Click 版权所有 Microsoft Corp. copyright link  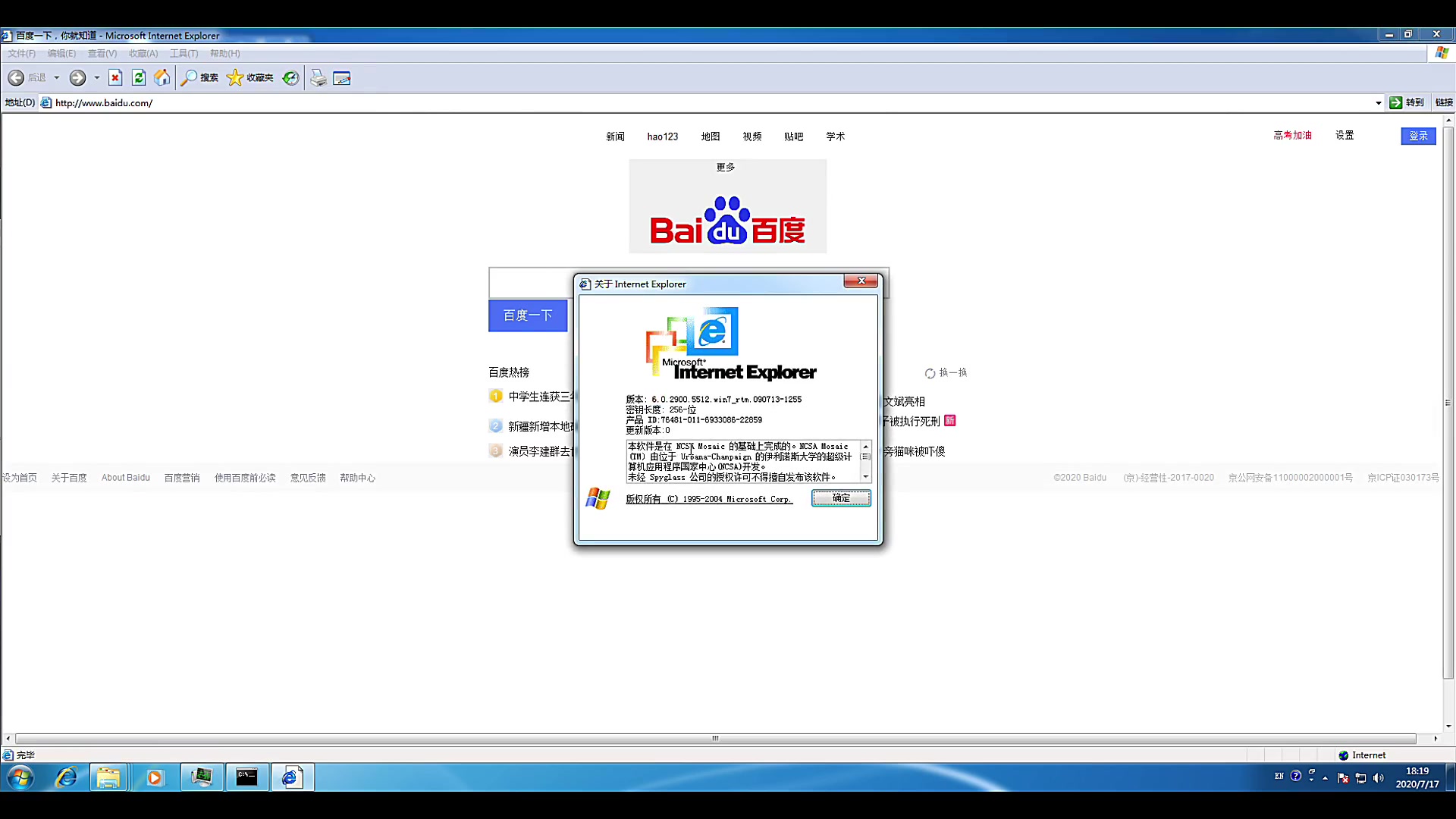coord(709,499)
